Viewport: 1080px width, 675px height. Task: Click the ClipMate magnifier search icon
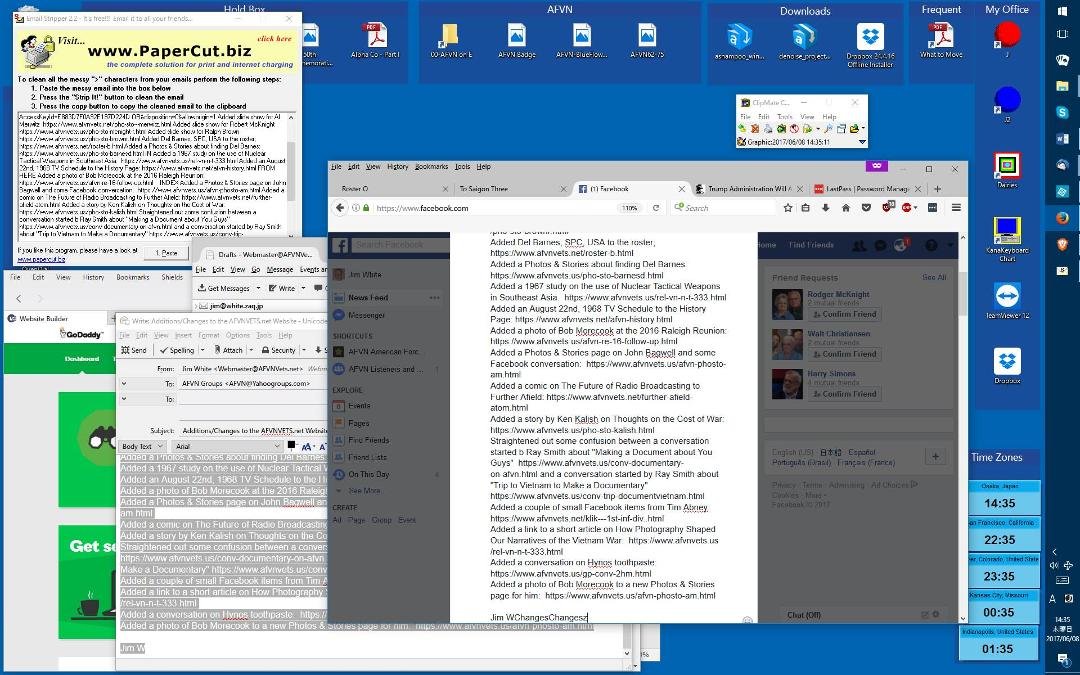829,129
